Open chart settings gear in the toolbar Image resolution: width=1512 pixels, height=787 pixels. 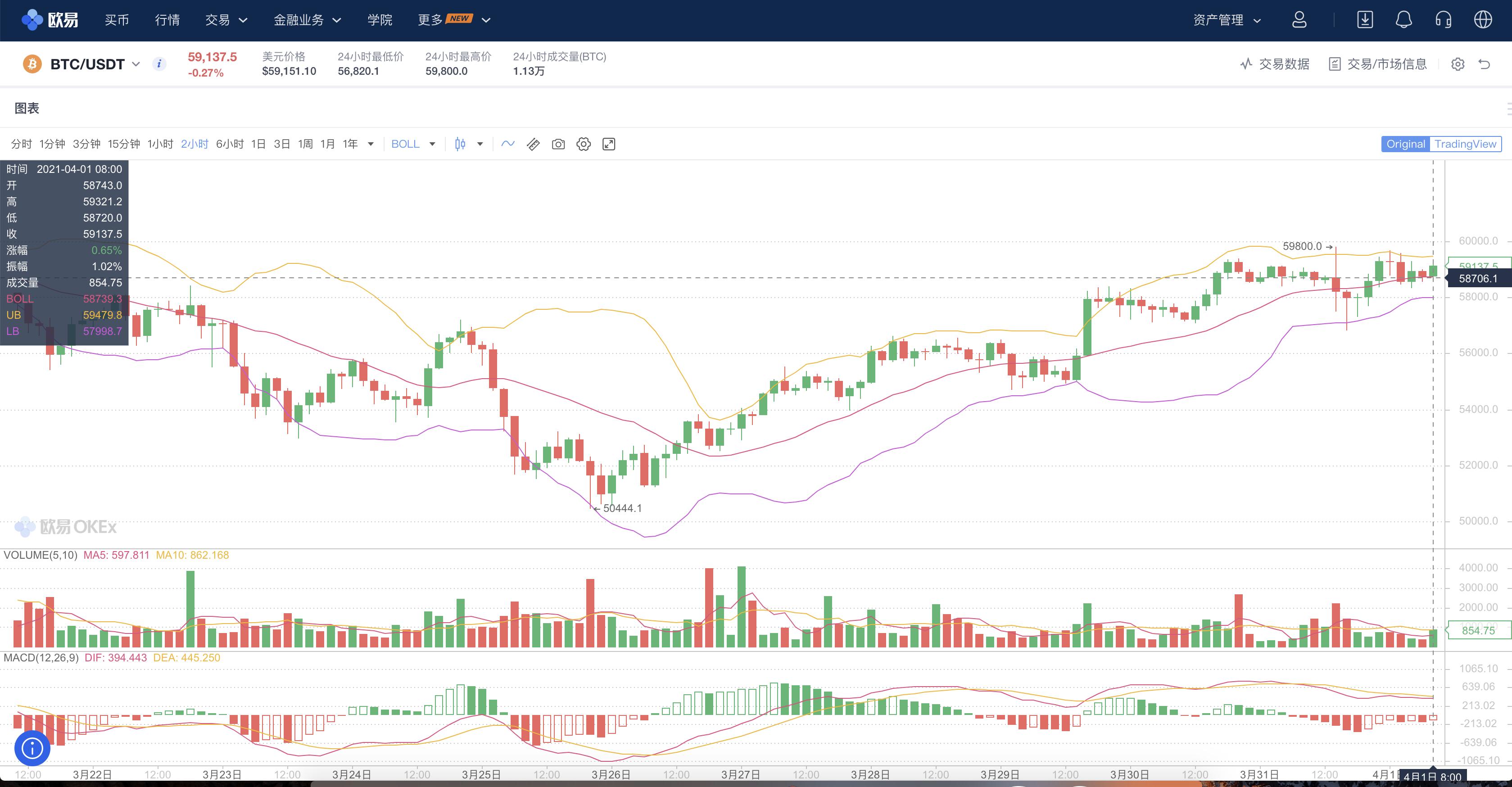(584, 144)
